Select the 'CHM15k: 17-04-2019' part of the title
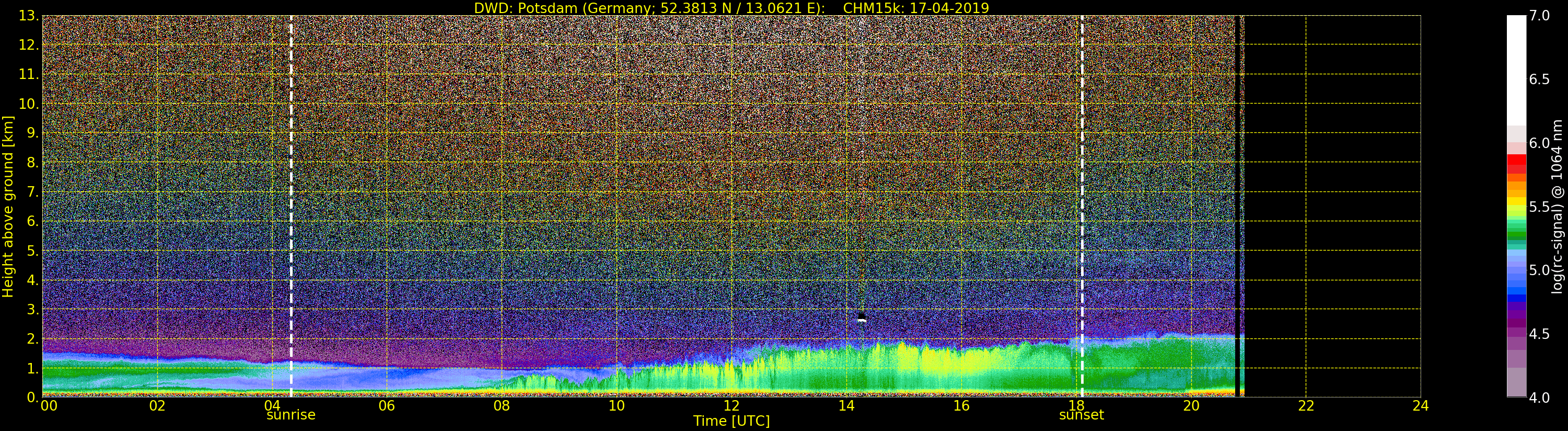Image resolution: width=1568 pixels, height=431 pixels. [x=916, y=8]
